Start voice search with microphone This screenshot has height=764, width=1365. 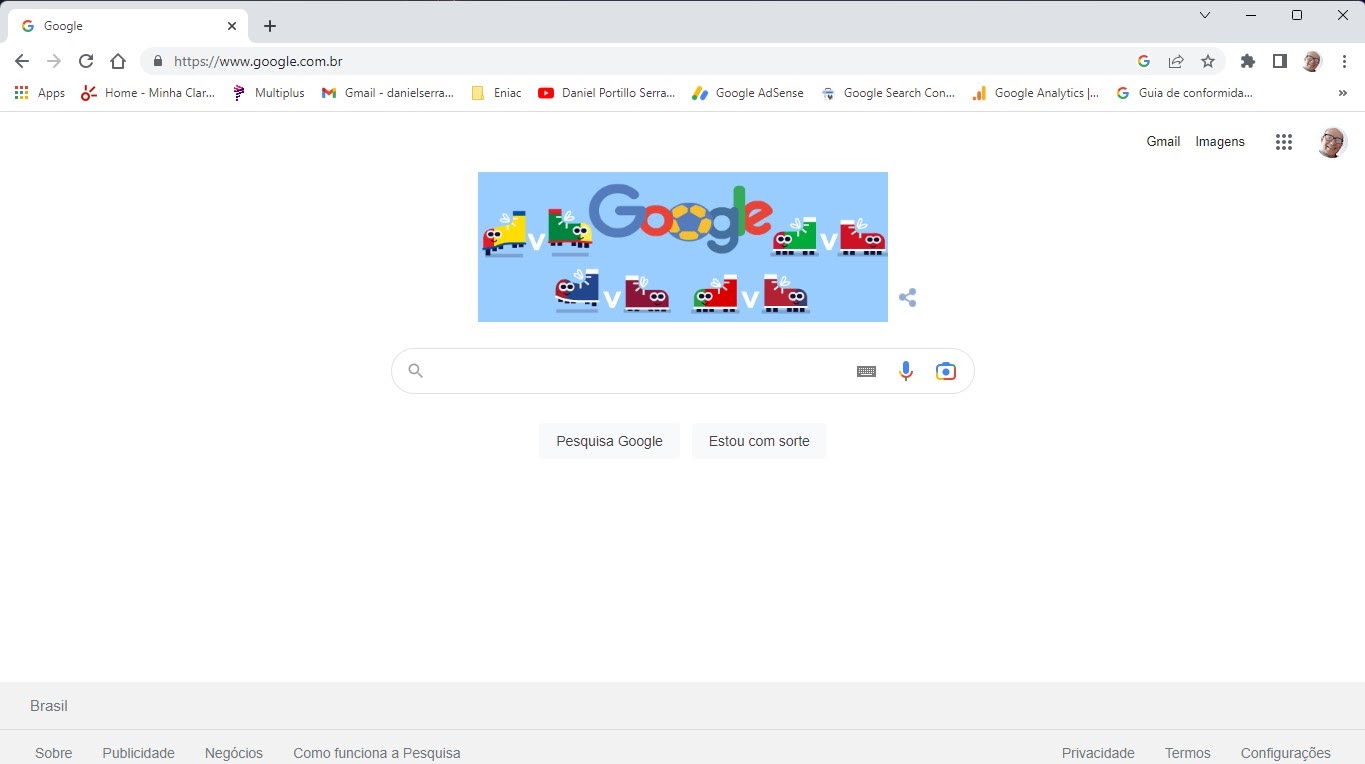(906, 371)
